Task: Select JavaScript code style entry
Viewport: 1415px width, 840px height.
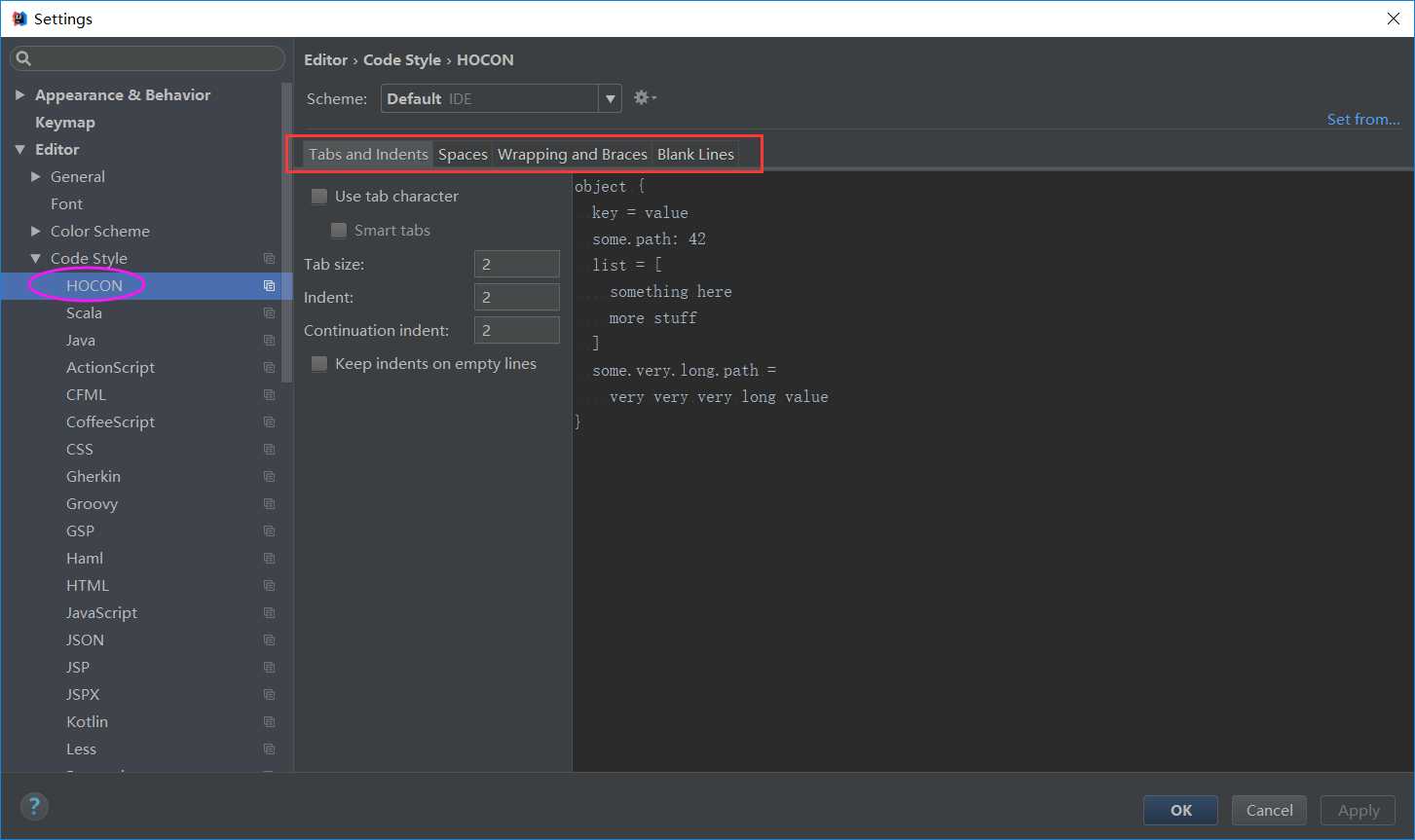Action: tap(101, 612)
